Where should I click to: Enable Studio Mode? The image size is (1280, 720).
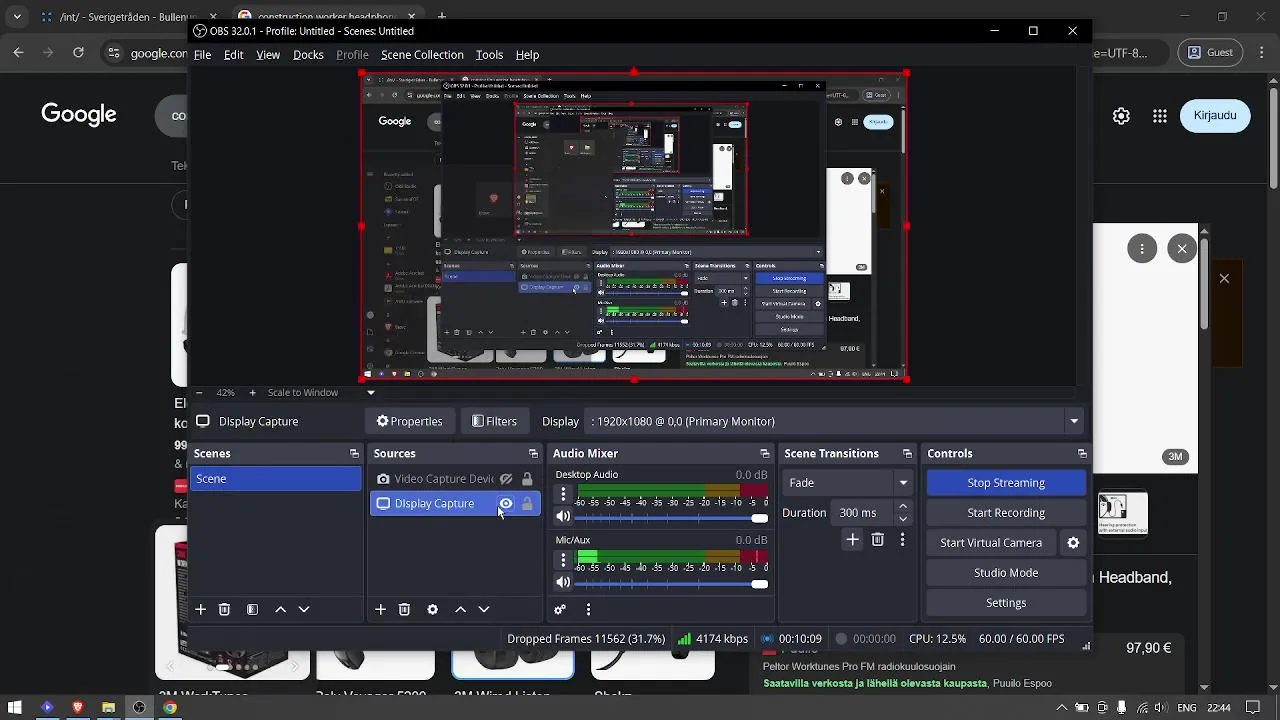(x=1006, y=573)
